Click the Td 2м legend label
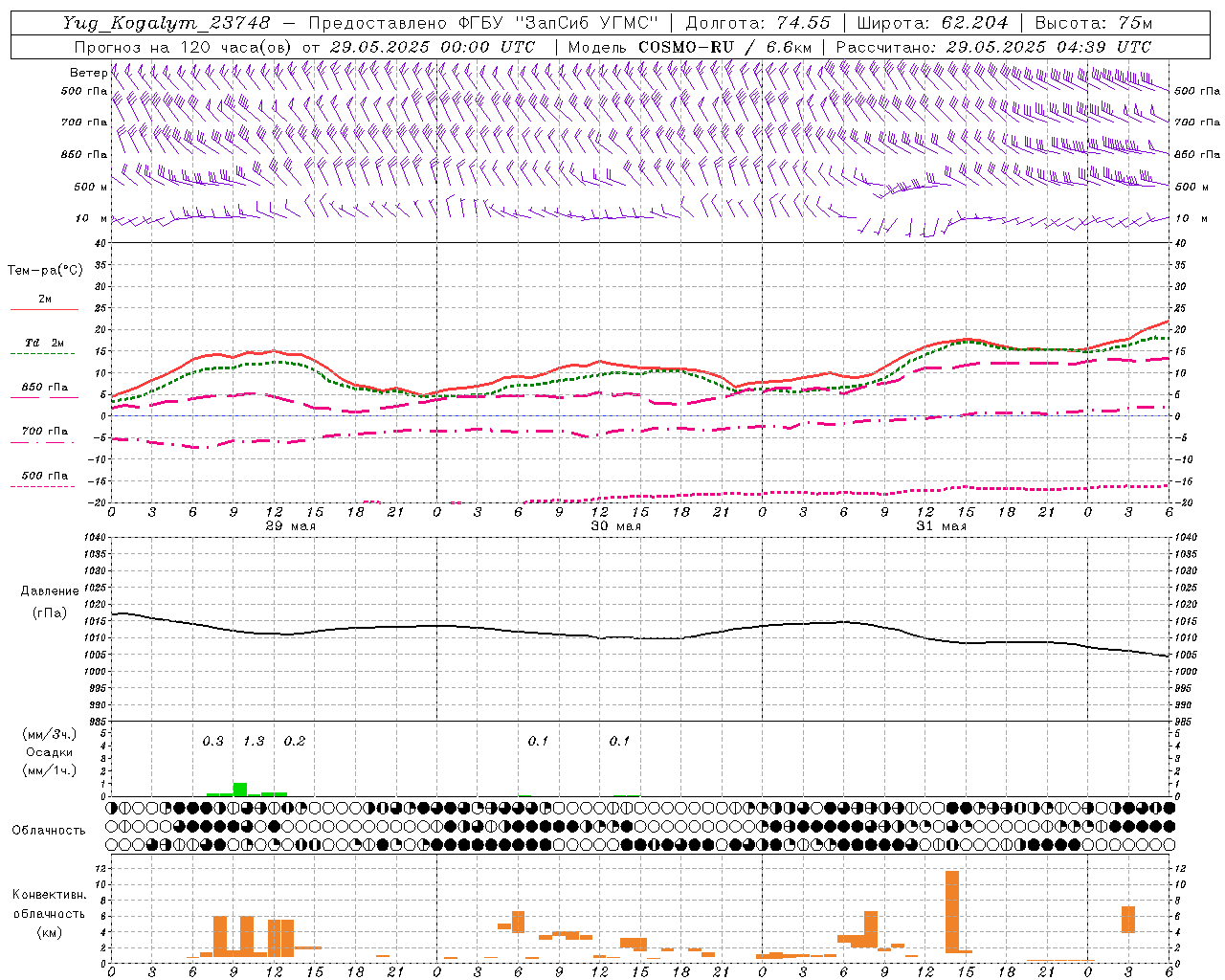This screenshot has width=1225, height=980. click(45, 343)
